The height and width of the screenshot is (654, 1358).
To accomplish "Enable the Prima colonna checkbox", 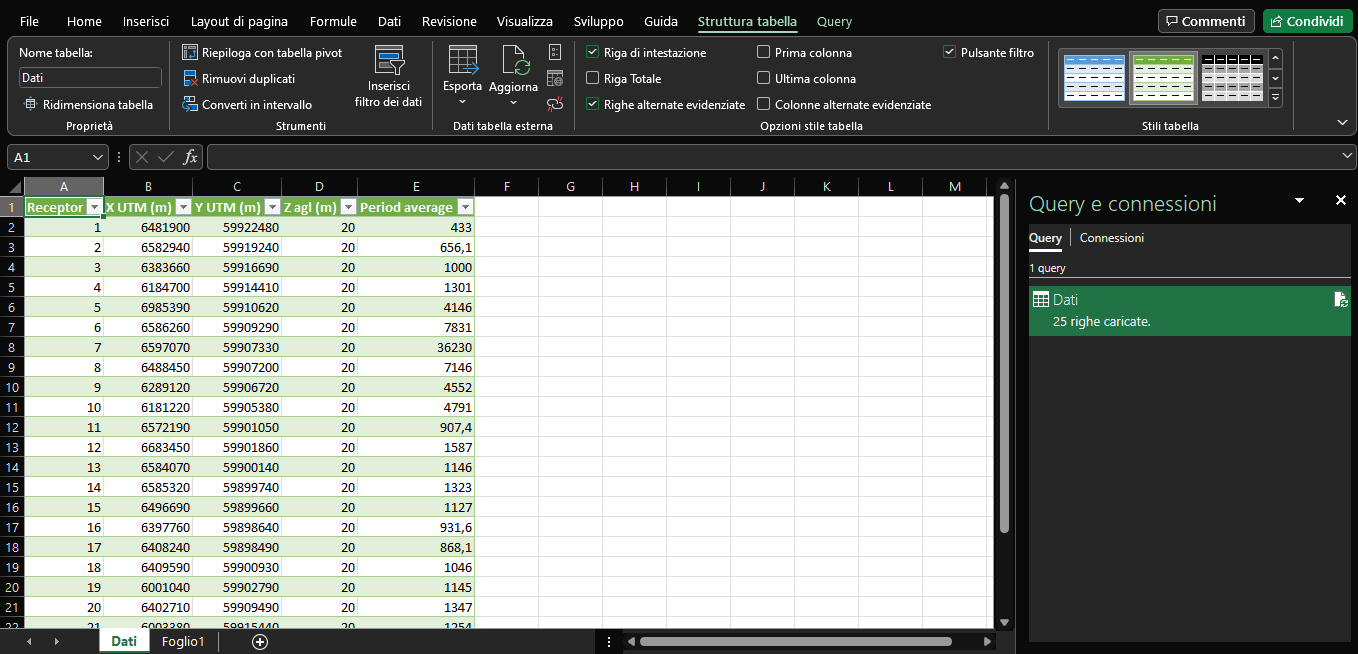I will click(x=764, y=52).
